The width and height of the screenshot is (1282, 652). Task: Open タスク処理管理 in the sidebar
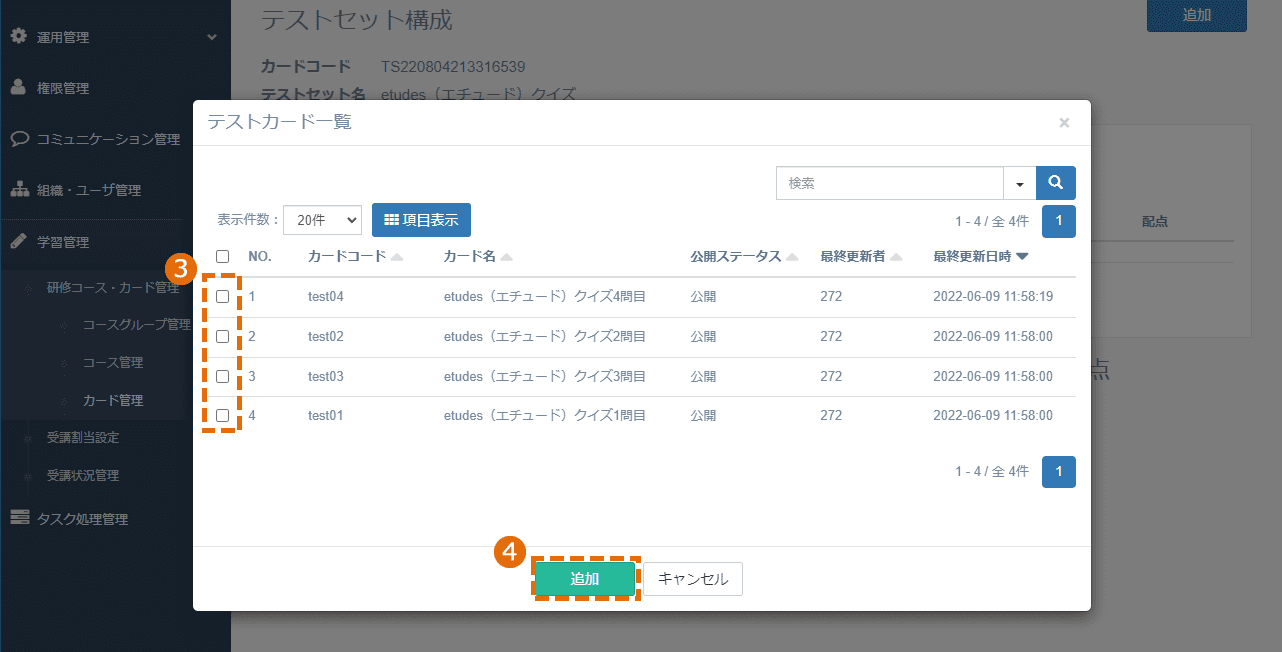click(82, 519)
